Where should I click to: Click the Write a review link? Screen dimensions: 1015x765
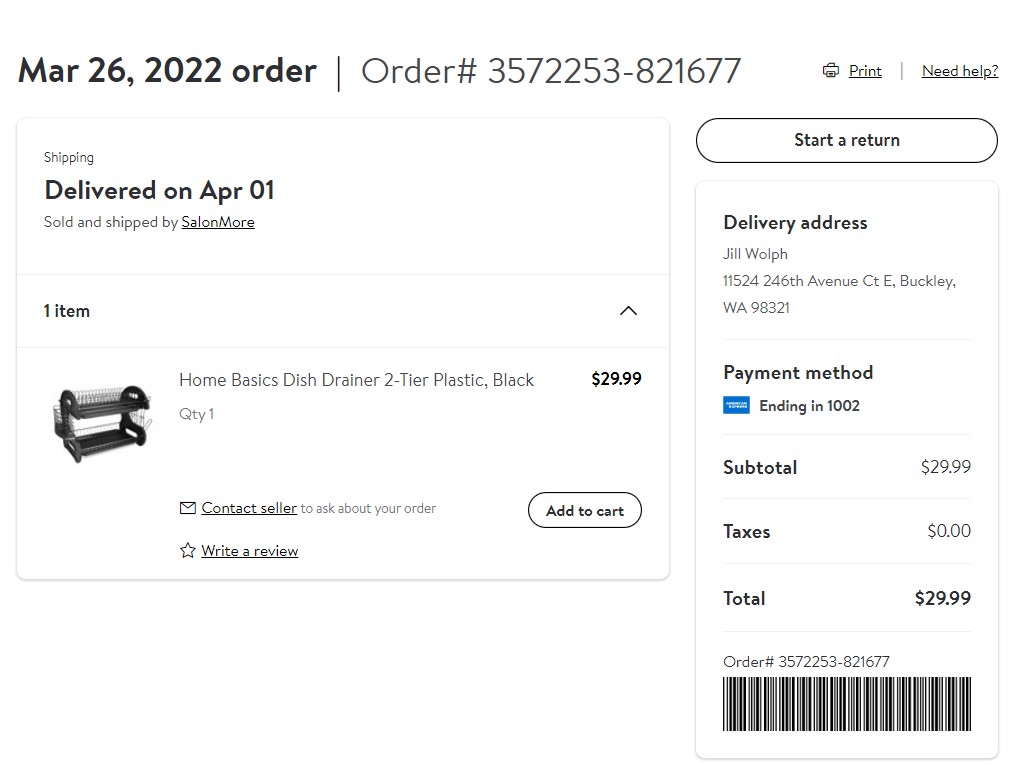click(250, 551)
